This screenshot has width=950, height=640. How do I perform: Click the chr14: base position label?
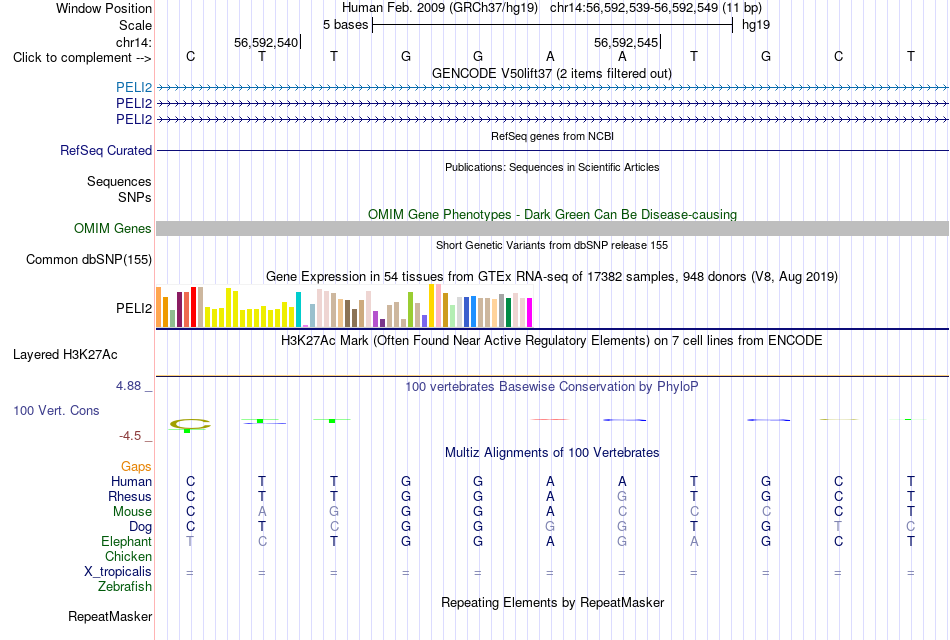133,42
